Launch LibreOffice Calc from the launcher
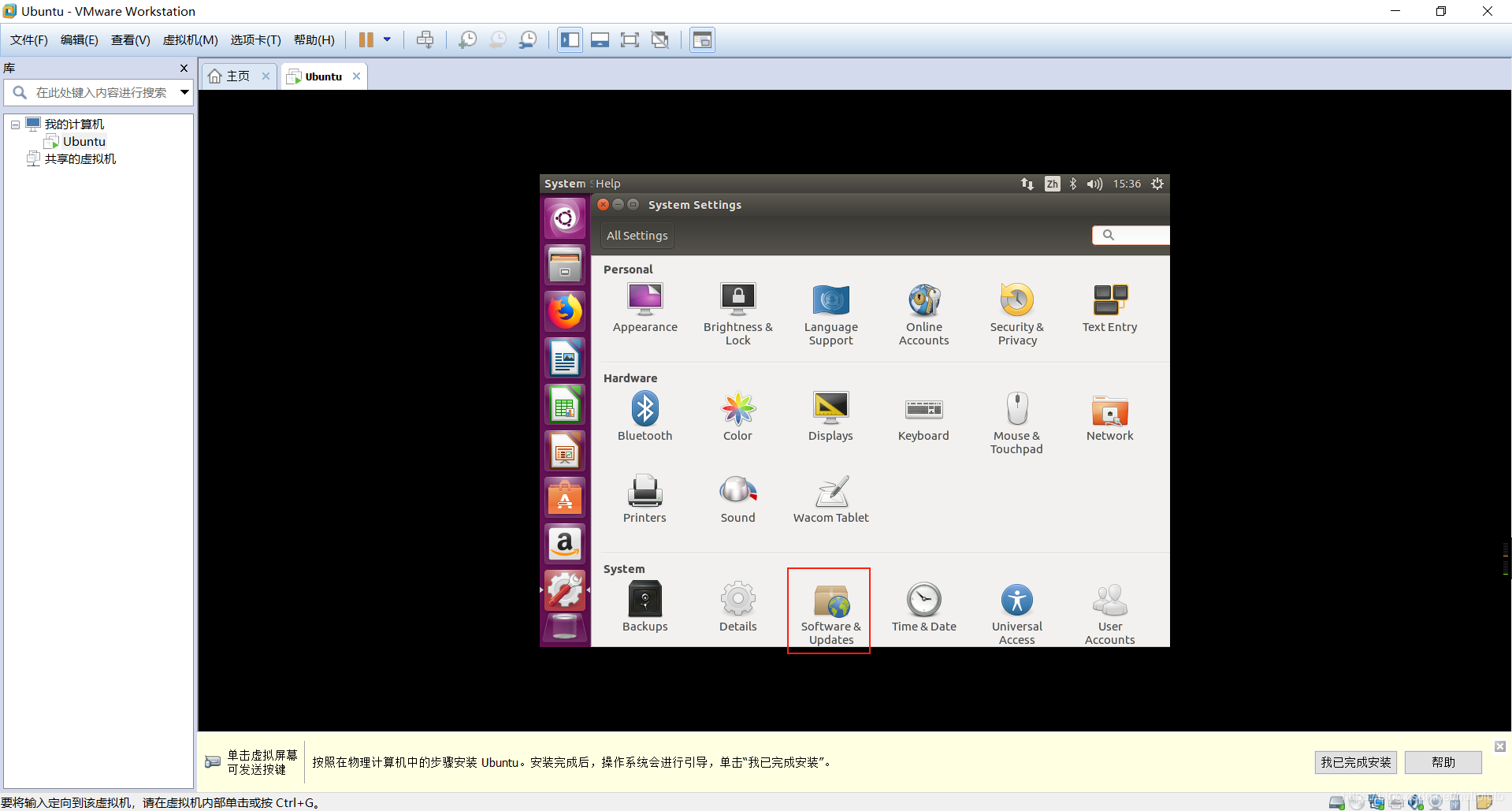 click(565, 404)
